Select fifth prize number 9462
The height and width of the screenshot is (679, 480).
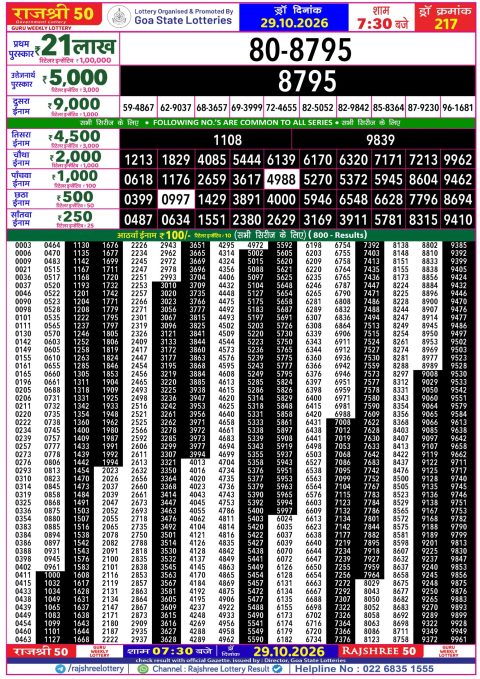tap(457, 179)
